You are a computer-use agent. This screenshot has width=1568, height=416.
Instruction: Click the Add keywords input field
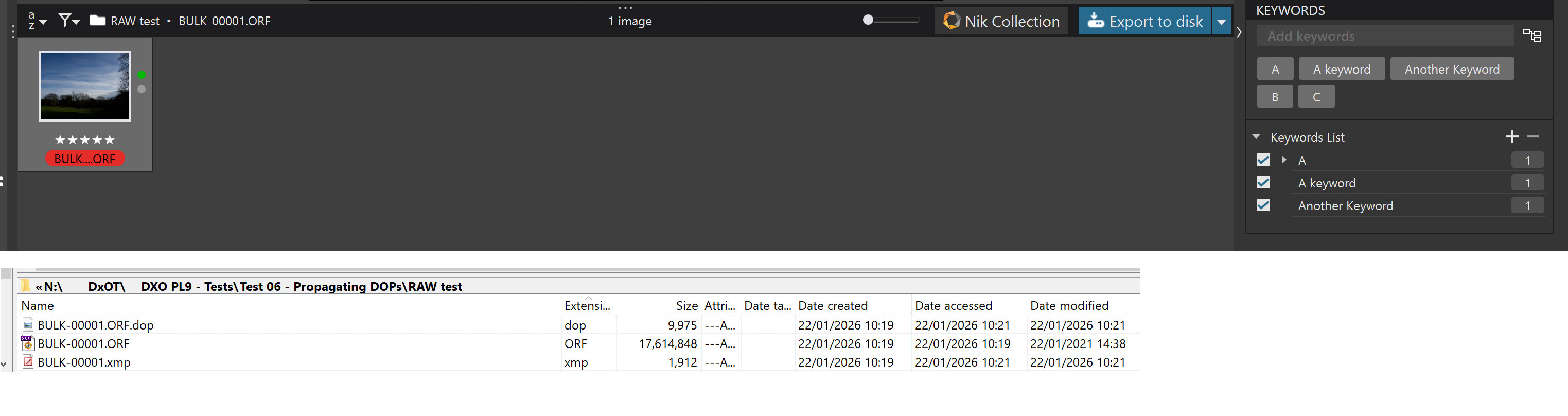(x=1385, y=37)
